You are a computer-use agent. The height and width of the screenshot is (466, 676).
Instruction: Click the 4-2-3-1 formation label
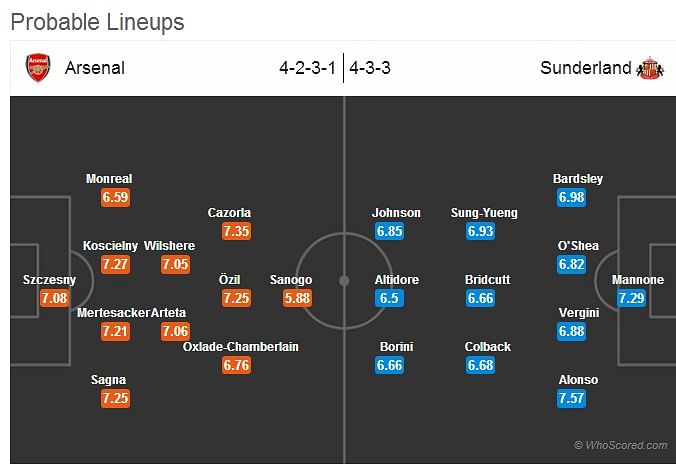pyautogui.click(x=307, y=68)
